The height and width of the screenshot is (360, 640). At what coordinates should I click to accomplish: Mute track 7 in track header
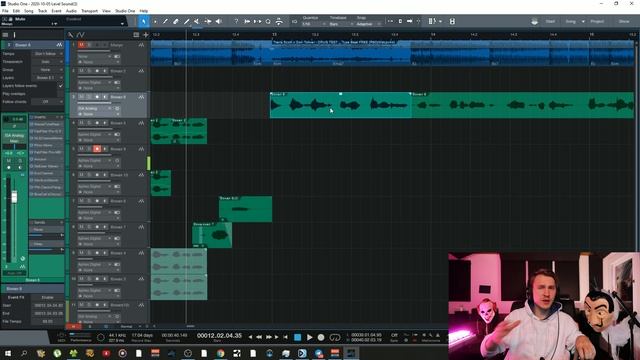pos(81,201)
